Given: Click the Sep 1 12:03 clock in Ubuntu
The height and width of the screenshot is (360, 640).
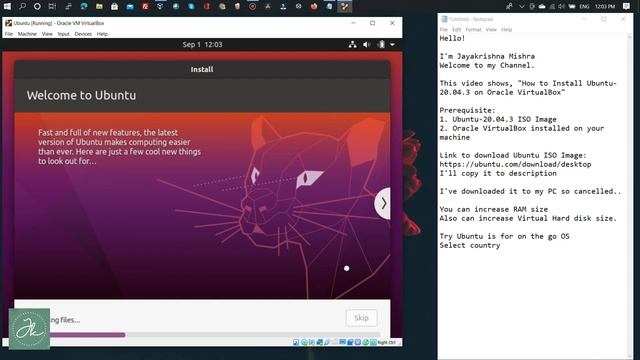Looking at the screenshot, I should 202,44.
